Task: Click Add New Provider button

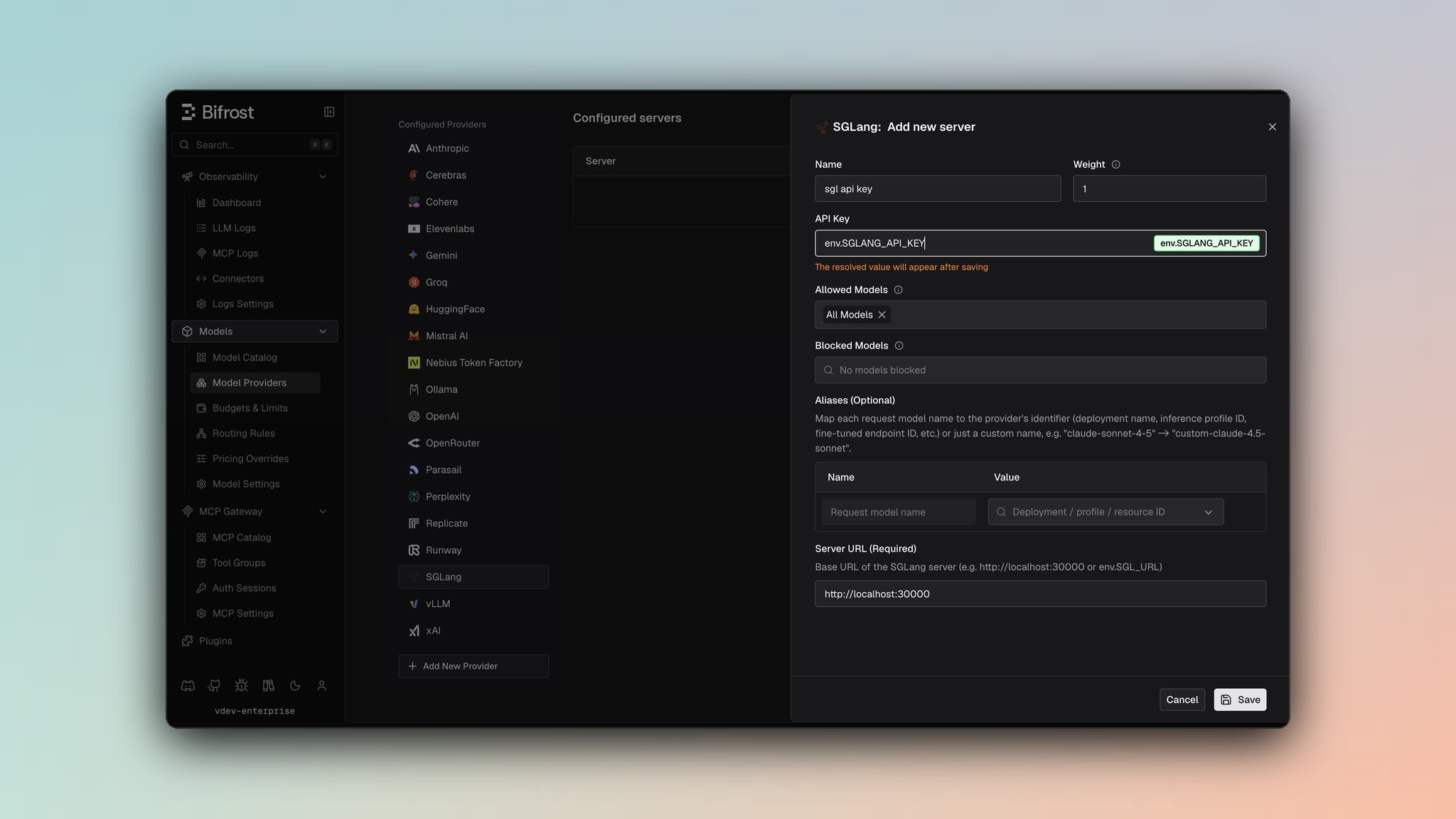Action: (x=473, y=666)
